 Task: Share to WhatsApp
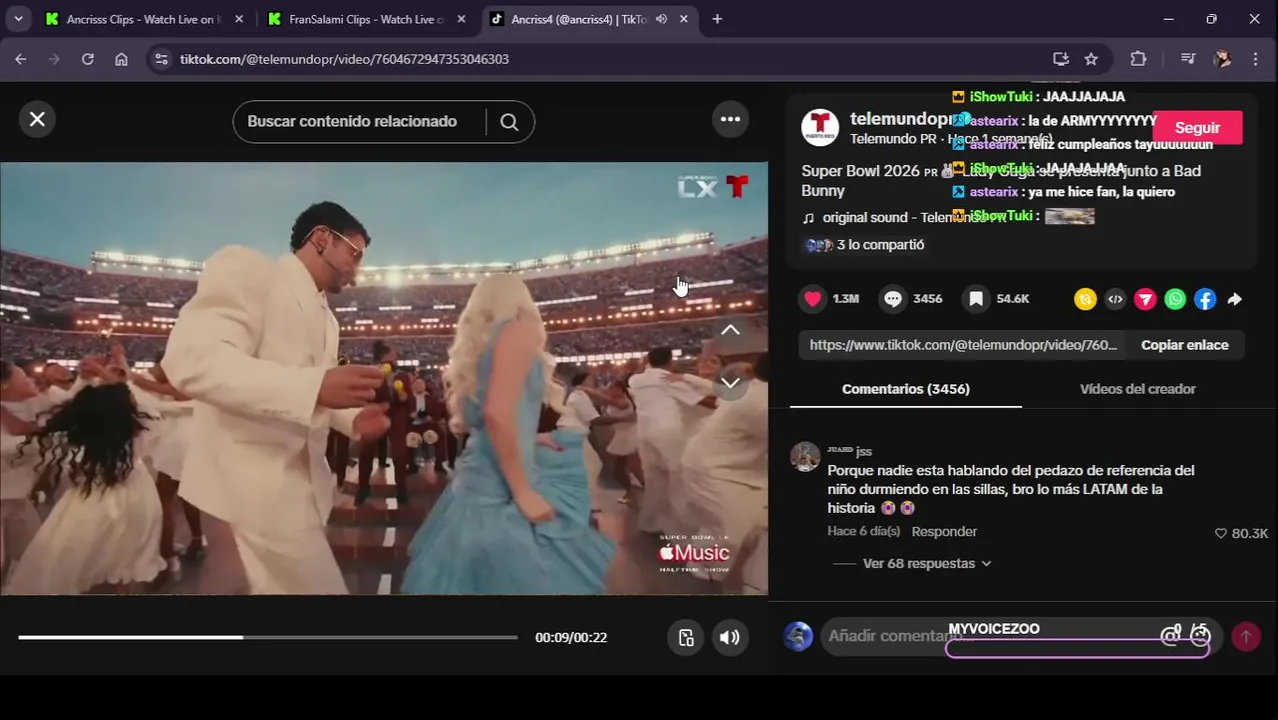click(1175, 299)
